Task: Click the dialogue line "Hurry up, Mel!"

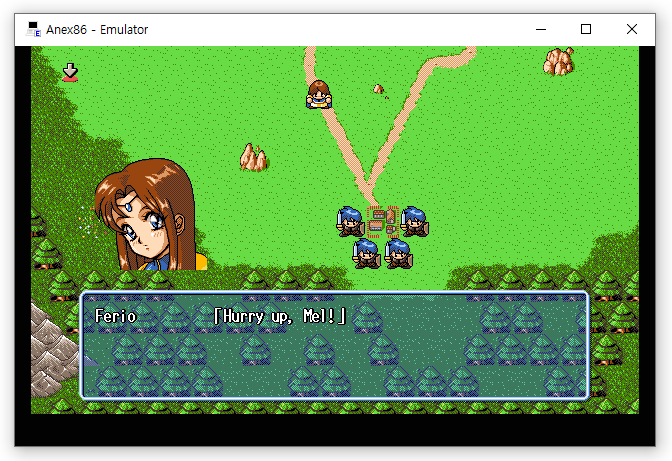Action: click(279, 316)
